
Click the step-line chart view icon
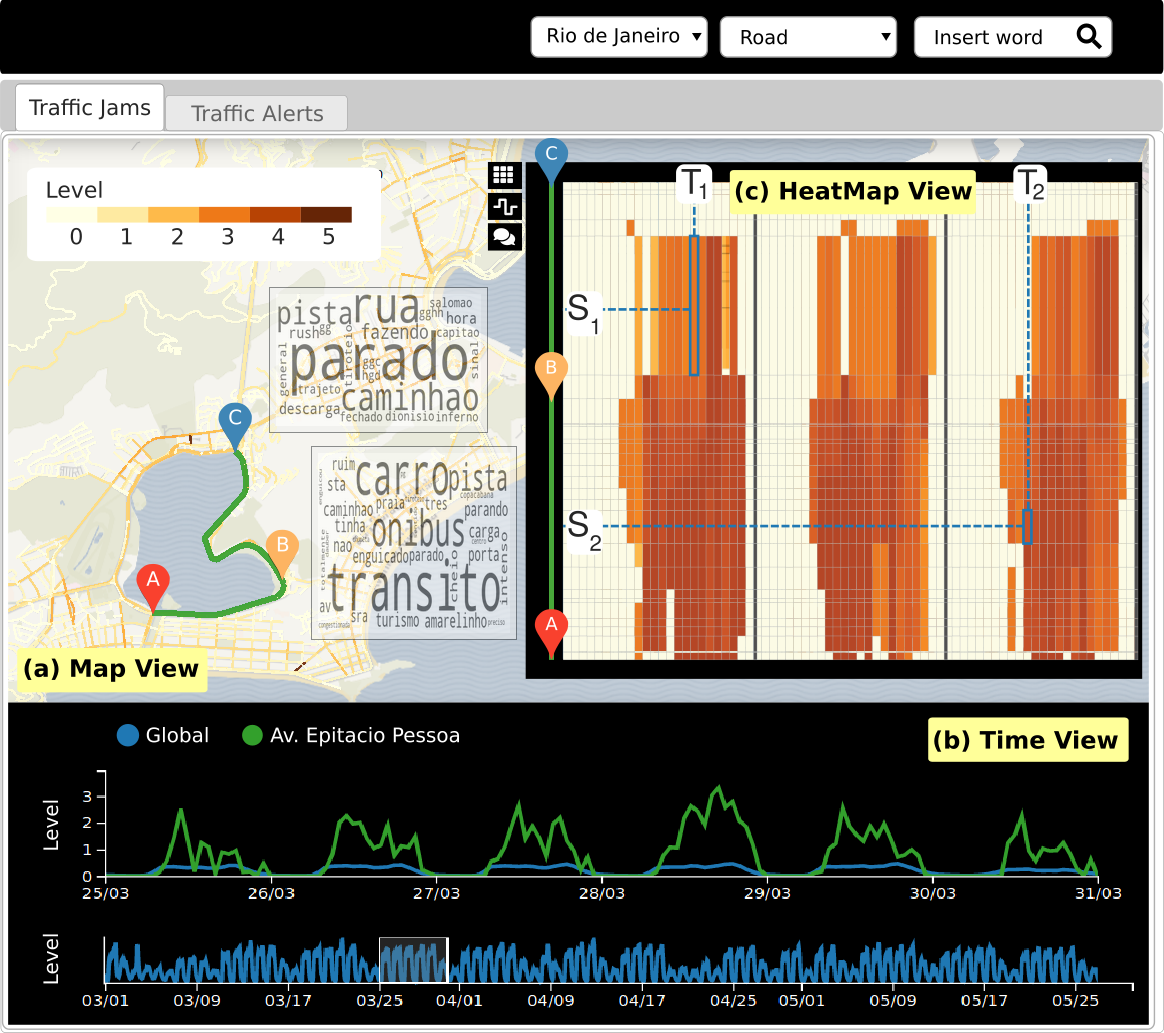coord(504,207)
